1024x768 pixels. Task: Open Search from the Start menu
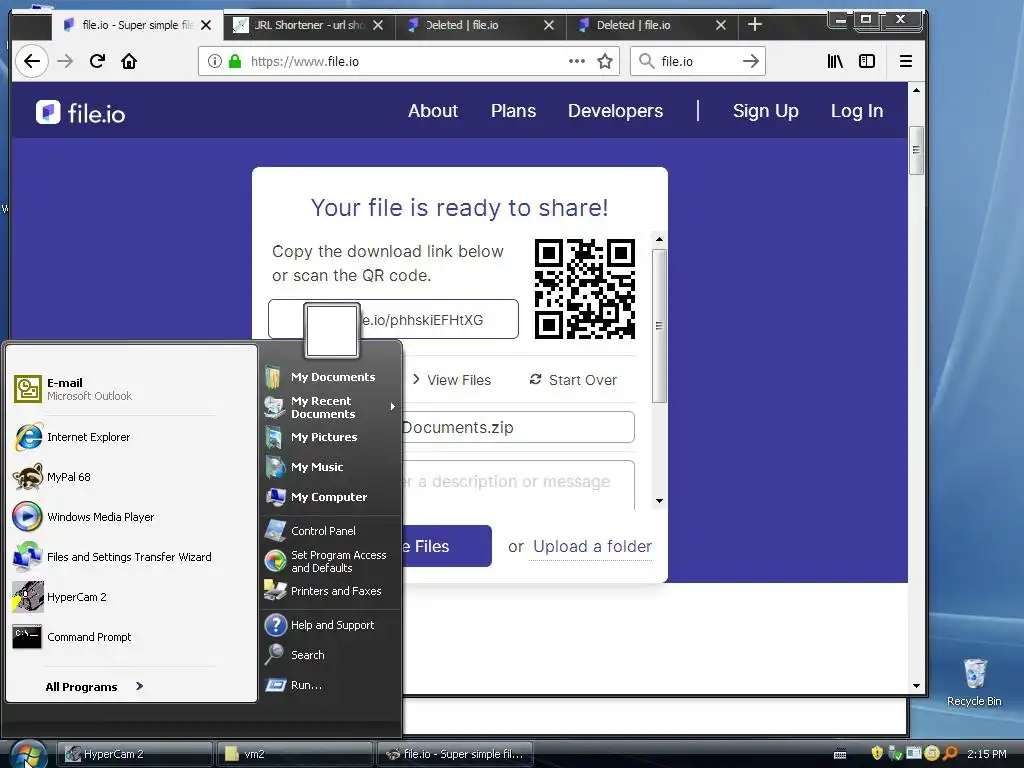(330, 655)
